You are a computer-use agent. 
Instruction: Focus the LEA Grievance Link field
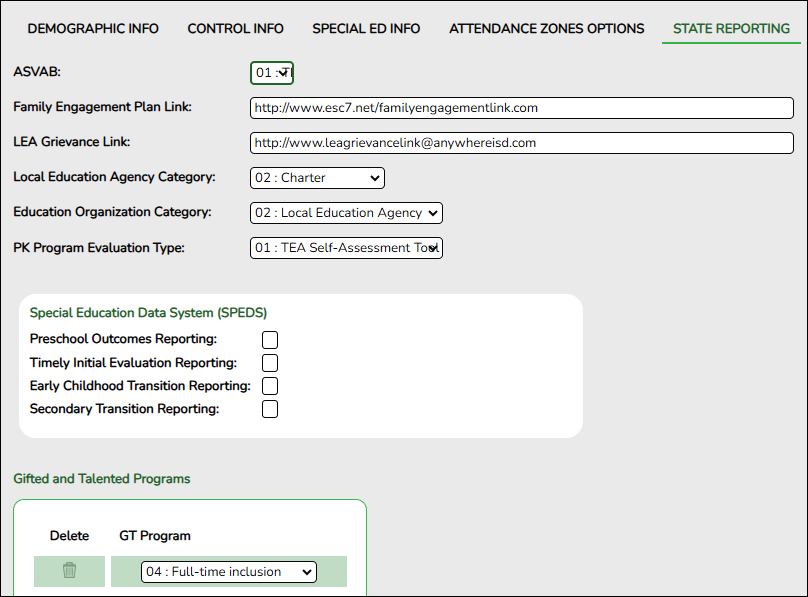[x=522, y=143]
